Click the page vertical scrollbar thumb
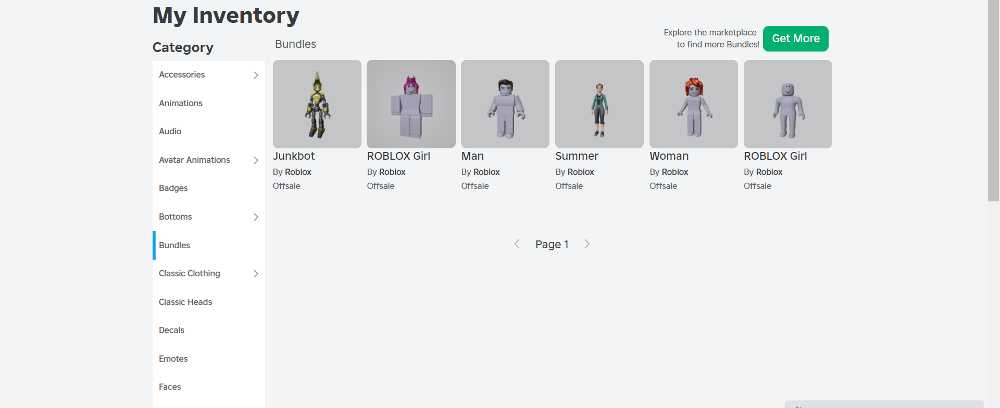The image size is (1000, 408). pyautogui.click(x=994, y=100)
